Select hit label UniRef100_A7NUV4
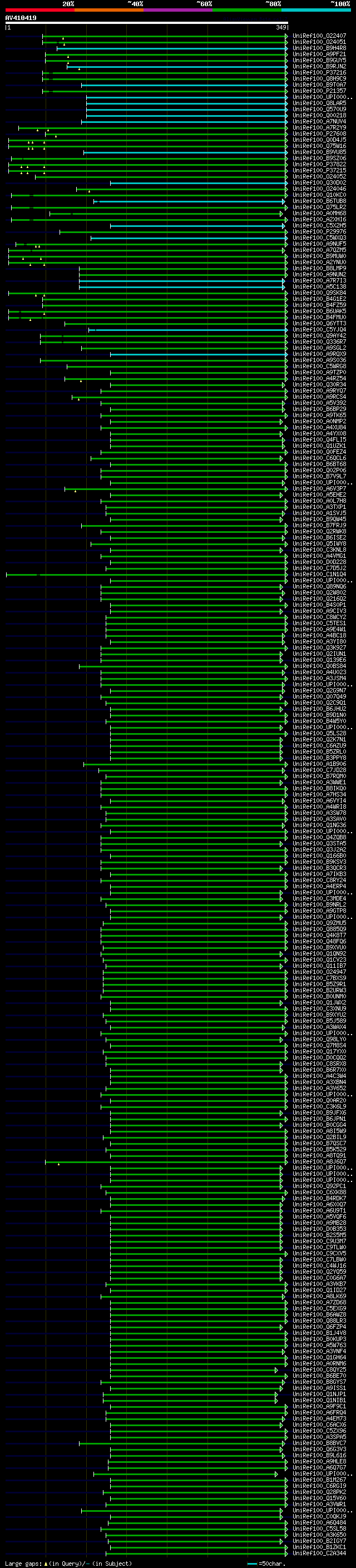This screenshot has width=356, height=1568. [x=319, y=122]
